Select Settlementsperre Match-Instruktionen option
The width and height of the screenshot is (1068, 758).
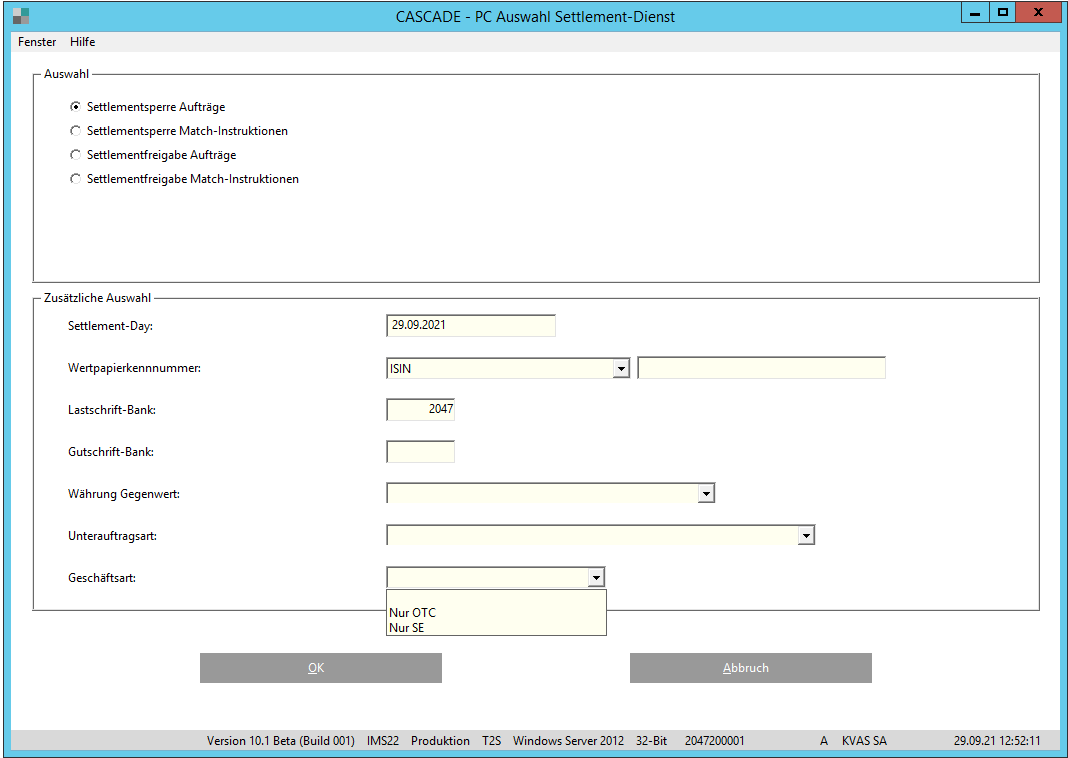75,131
